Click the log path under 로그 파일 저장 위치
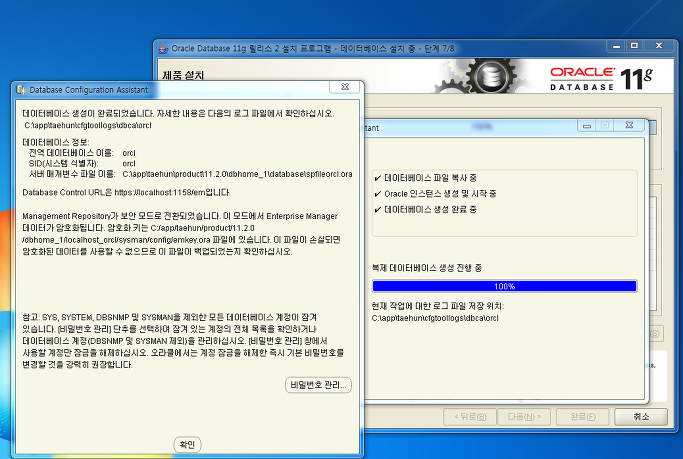 coord(435,318)
